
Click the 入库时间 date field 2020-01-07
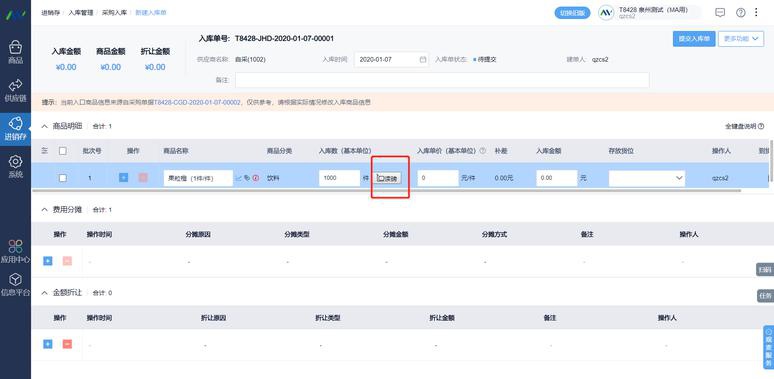391,59
